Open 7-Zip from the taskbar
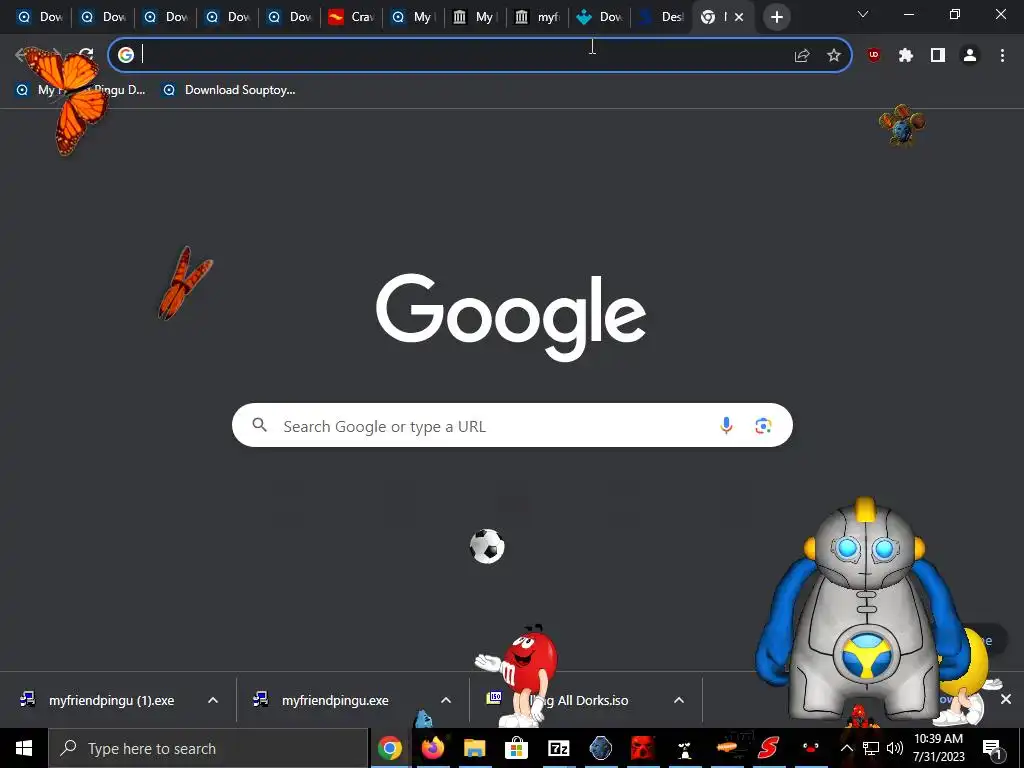The width and height of the screenshot is (1024, 768). 558,748
